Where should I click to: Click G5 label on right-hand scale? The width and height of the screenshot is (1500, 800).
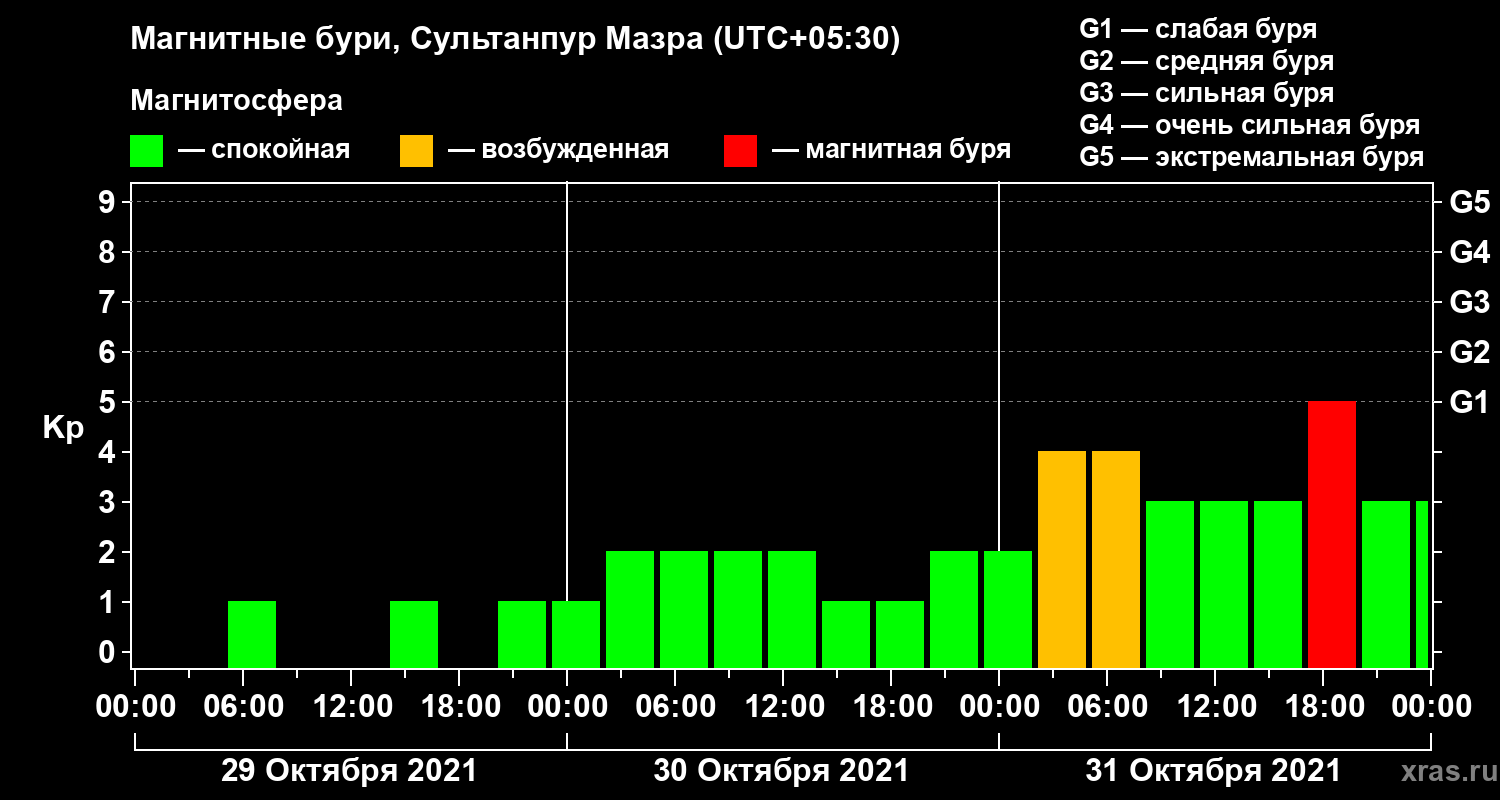pyautogui.click(x=1469, y=202)
